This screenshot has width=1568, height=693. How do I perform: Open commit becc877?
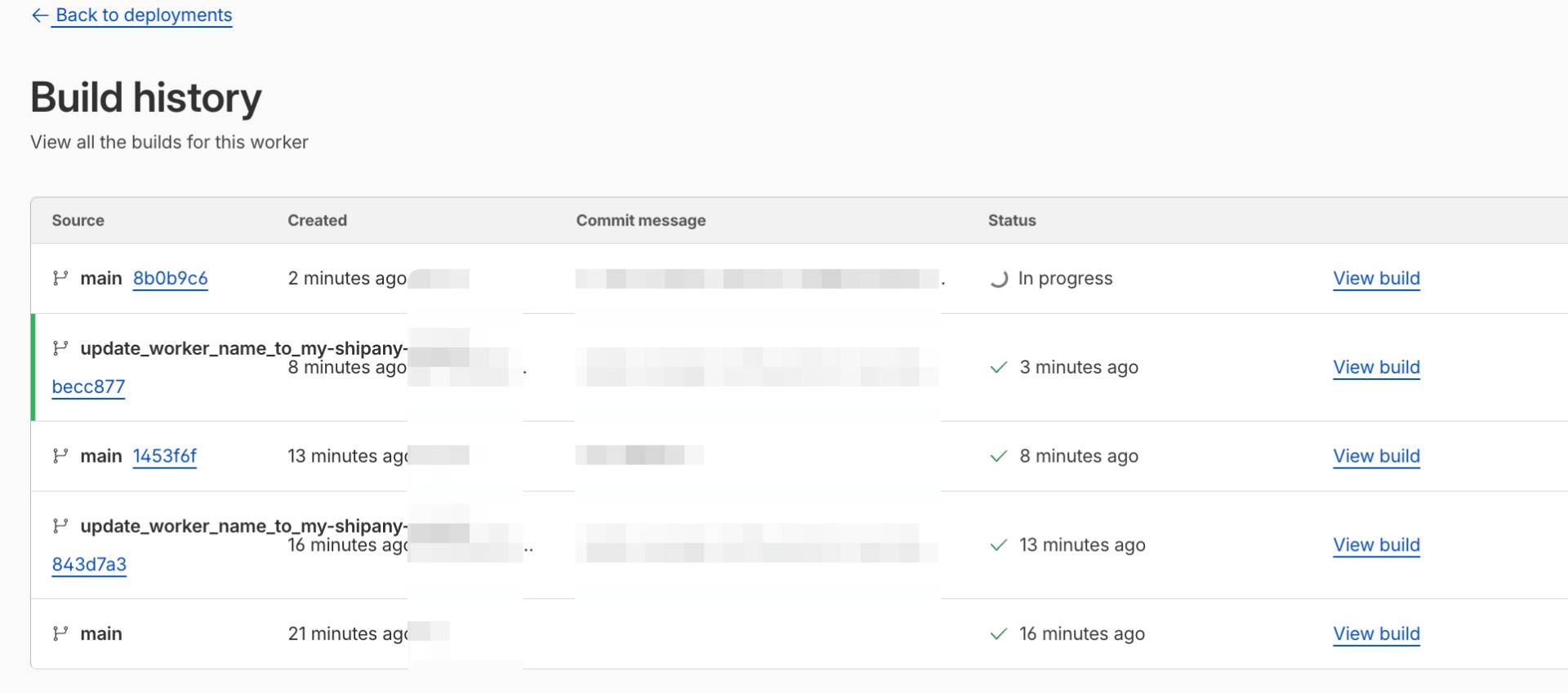click(88, 387)
